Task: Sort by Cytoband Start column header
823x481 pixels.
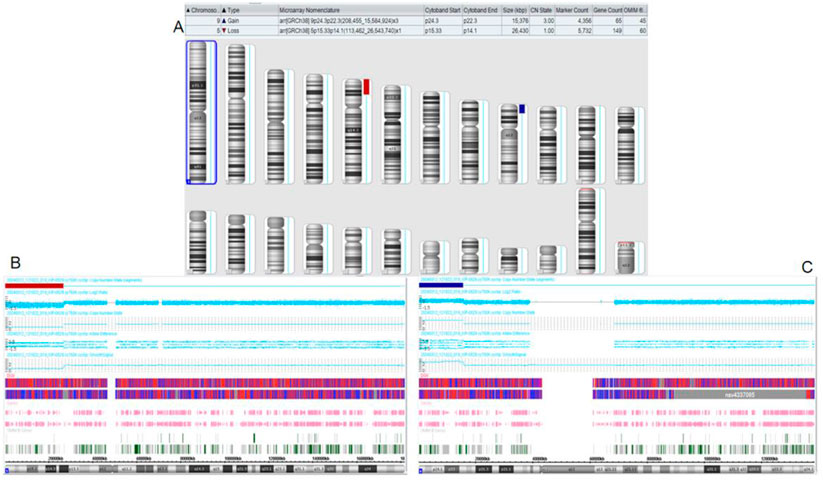Action: [x=442, y=10]
